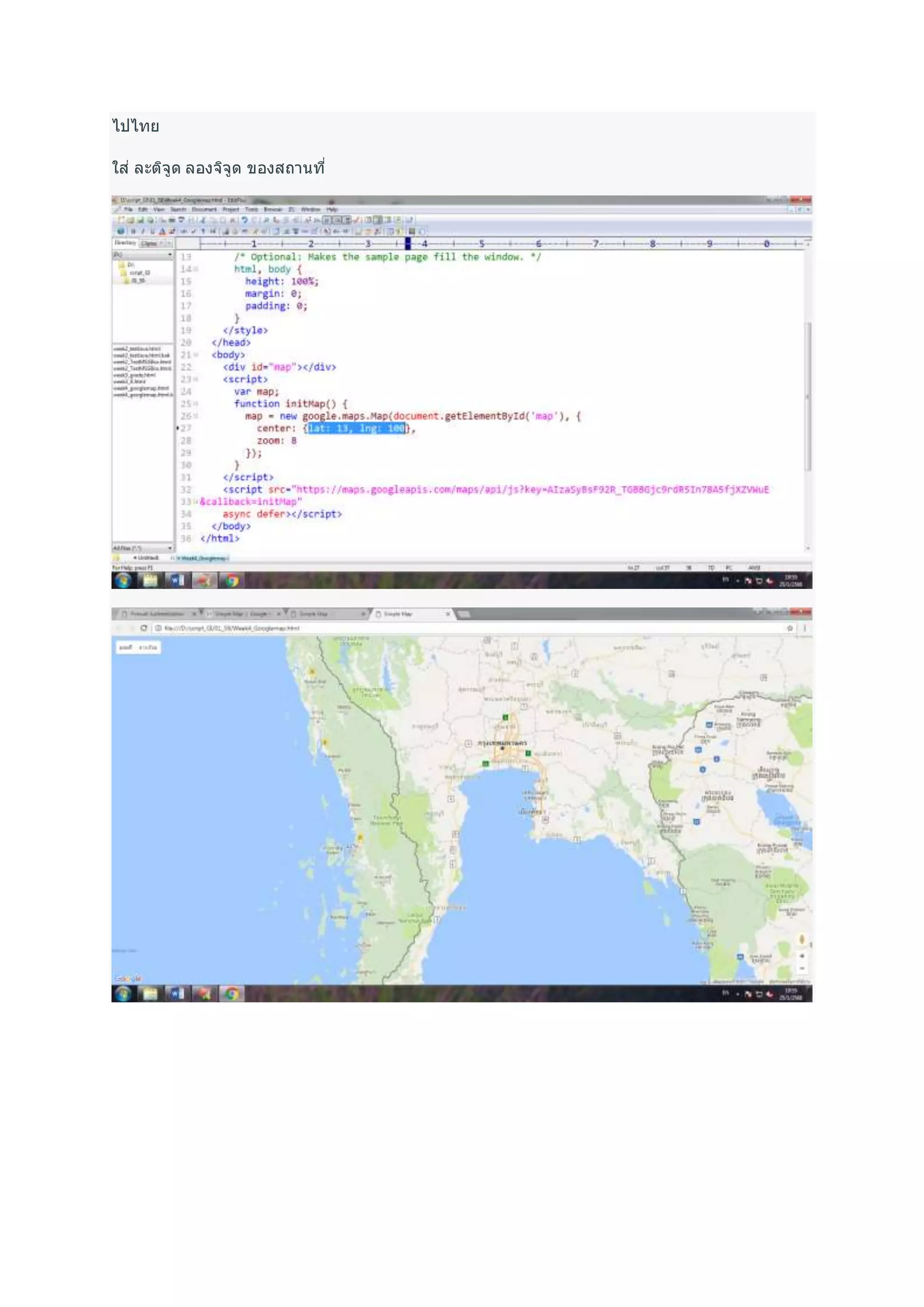Click the Bold formatting icon in HTML toolbar
The image size is (924, 1307).
click(x=133, y=231)
